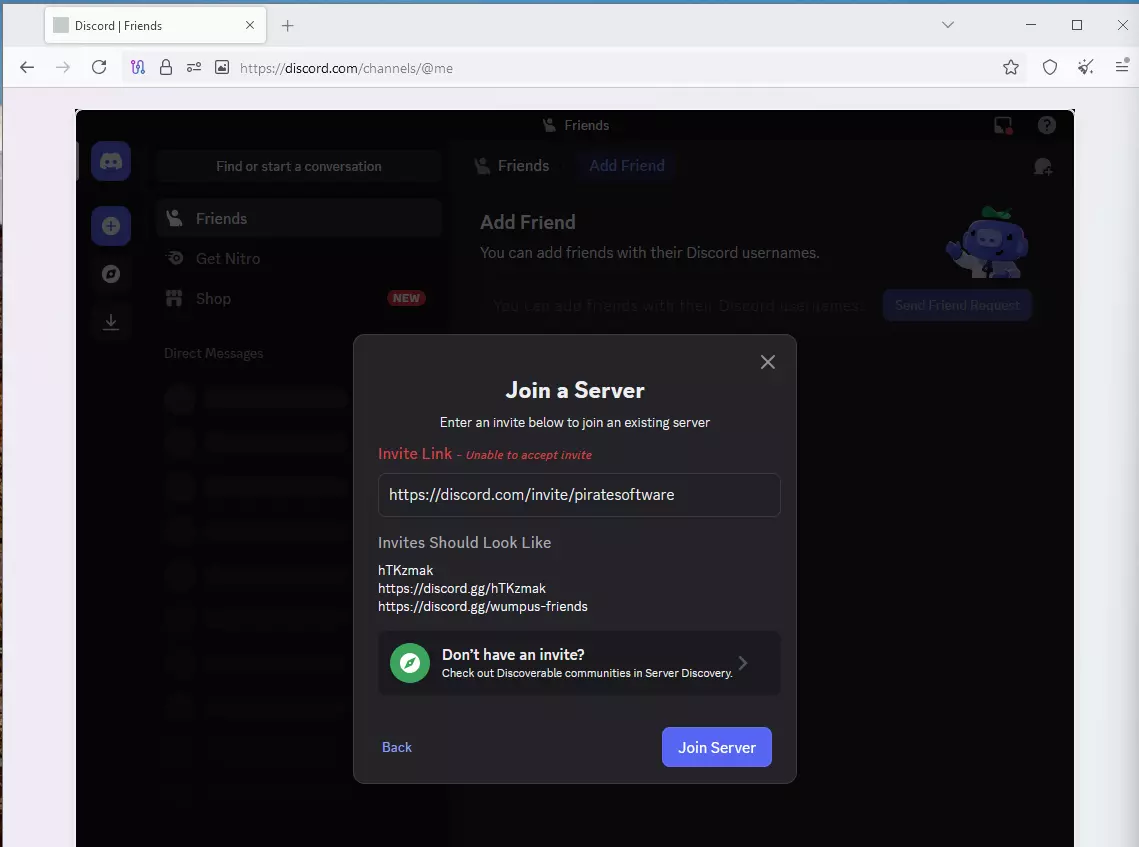Click the address bar URL
Viewport: 1139px width, 847px height.
(346, 68)
